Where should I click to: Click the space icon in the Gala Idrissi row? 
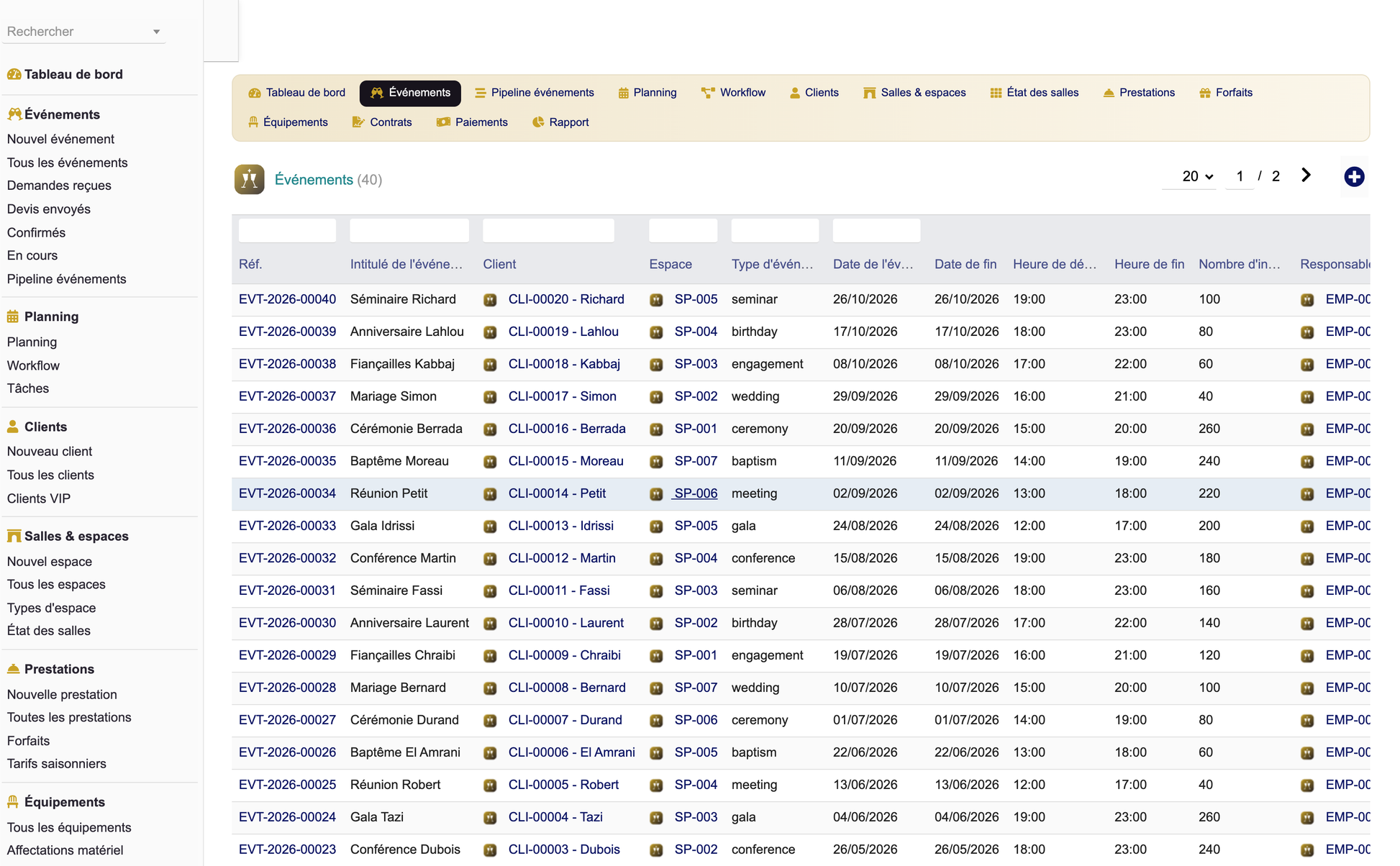(656, 527)
